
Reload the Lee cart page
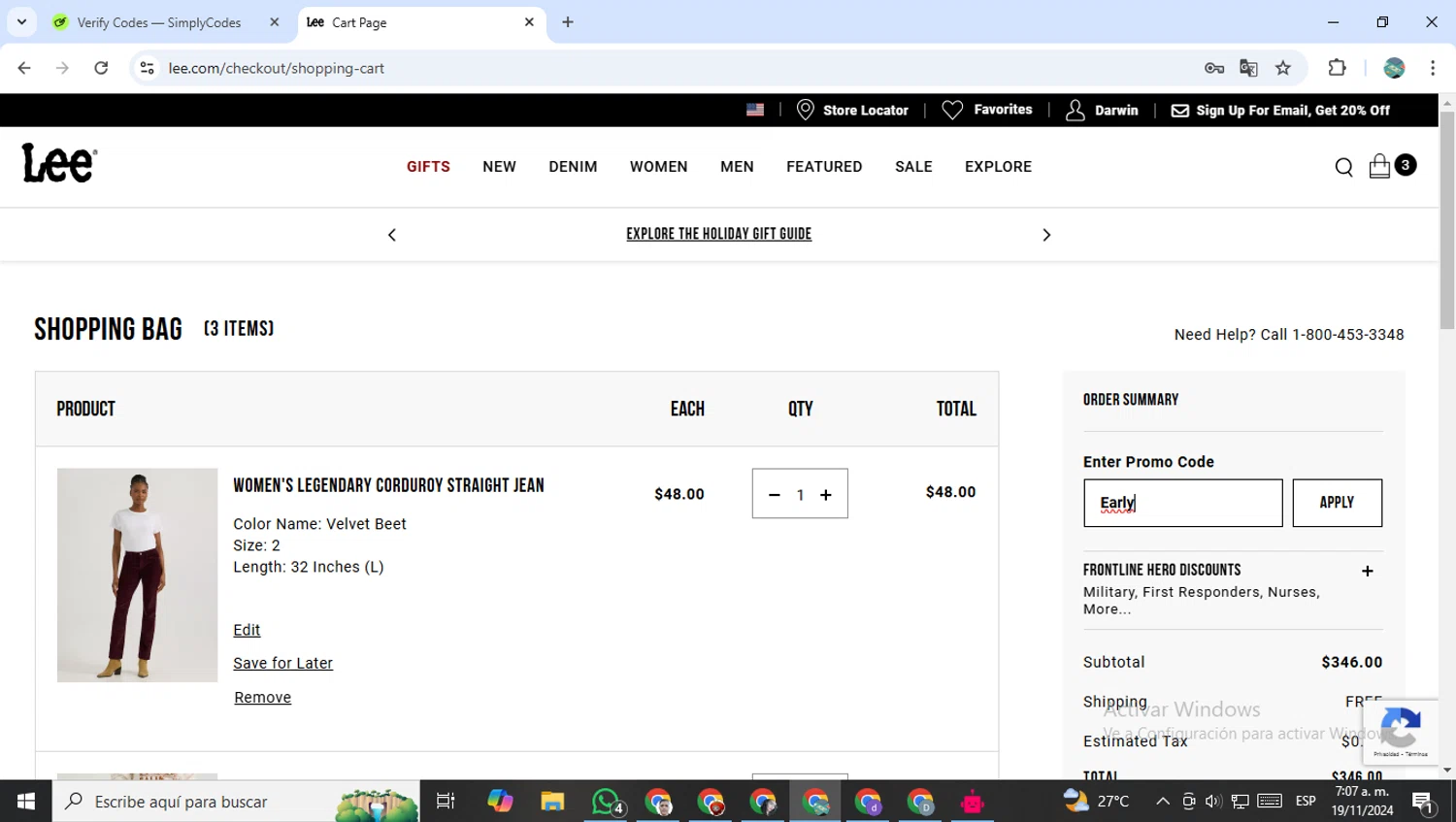(x=101, y=68)
